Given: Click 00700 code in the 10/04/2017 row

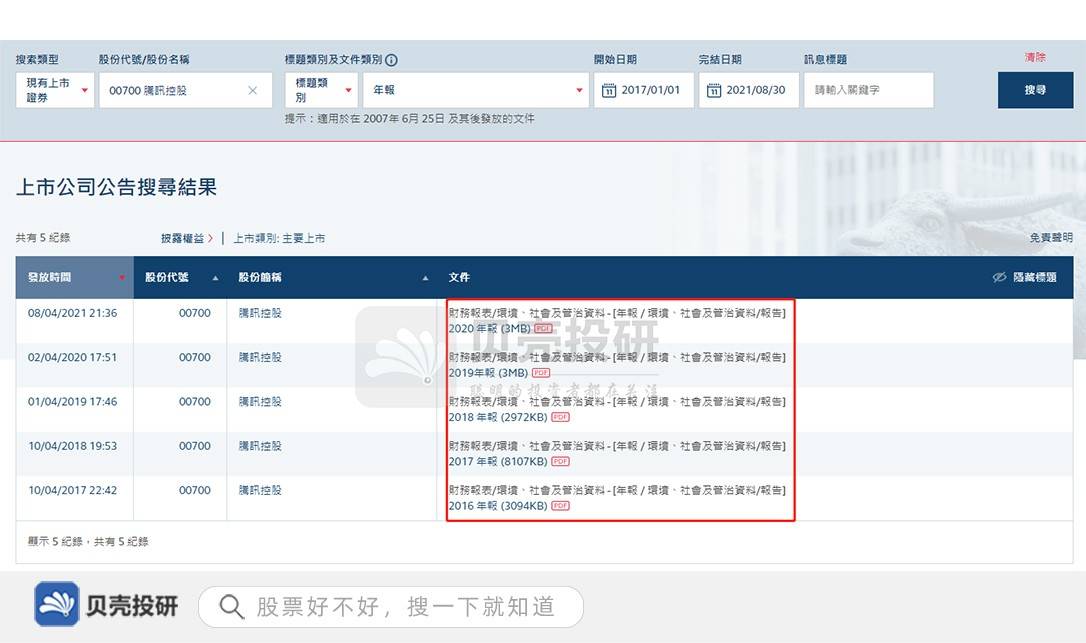Looking at the screenshot, I should point(195,491).
